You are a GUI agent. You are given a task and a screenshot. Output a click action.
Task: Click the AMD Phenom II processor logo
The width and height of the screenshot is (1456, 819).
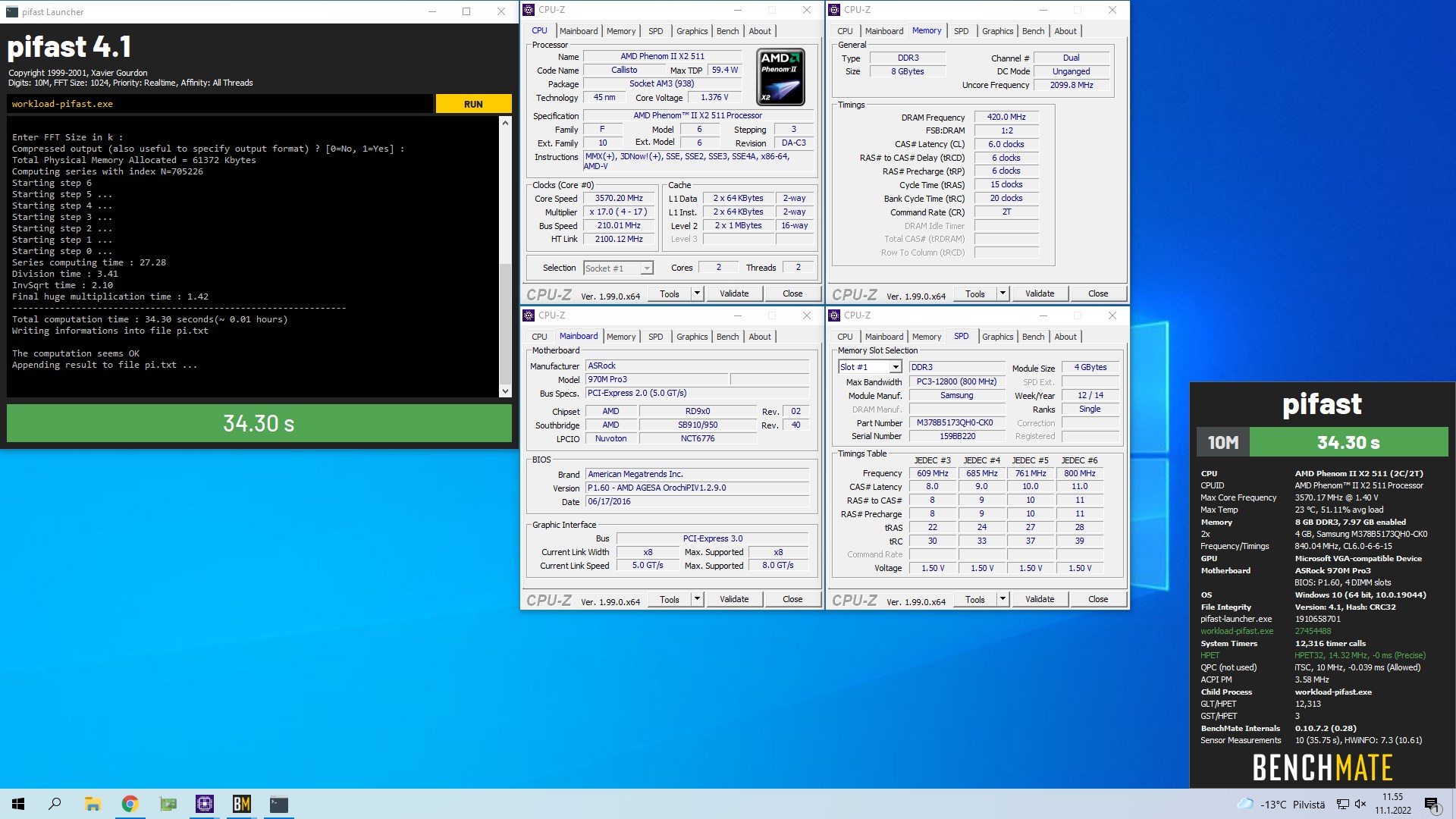click(780, 77)
